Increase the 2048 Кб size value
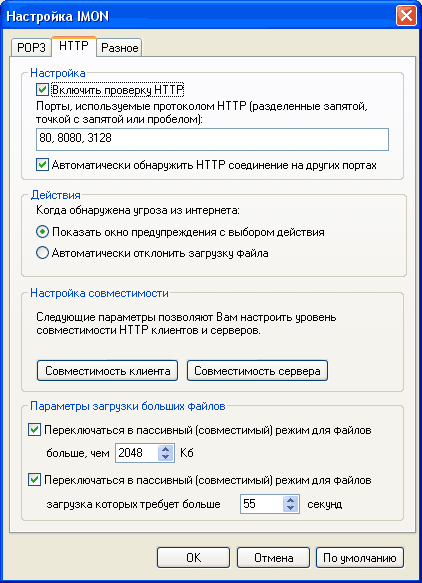 165,449
